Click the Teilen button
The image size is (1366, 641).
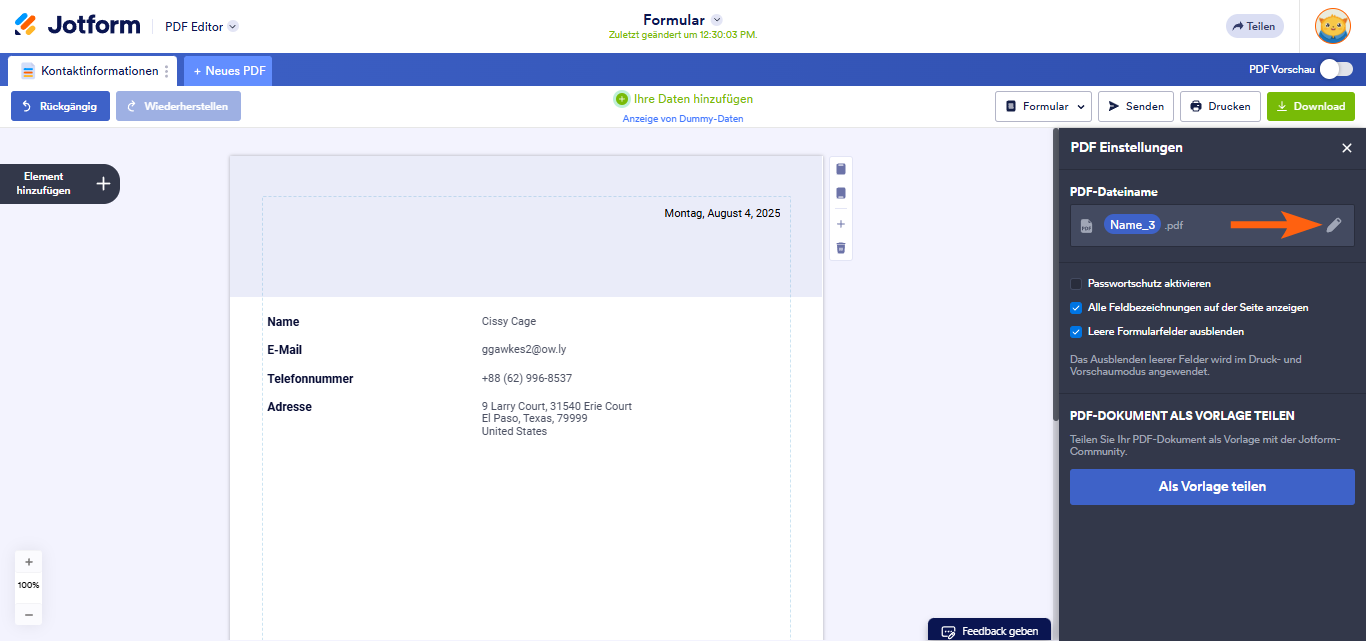pos(1254,26)
